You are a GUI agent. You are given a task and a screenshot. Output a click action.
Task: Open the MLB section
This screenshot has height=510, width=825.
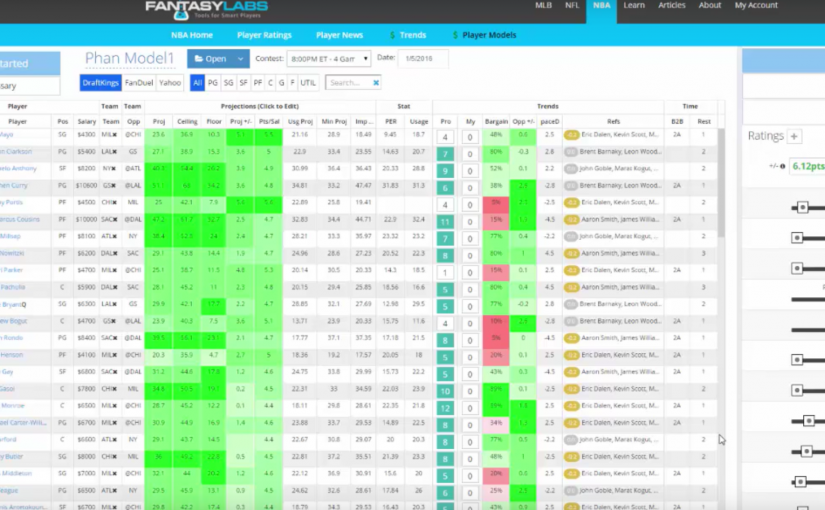point(543,5)
